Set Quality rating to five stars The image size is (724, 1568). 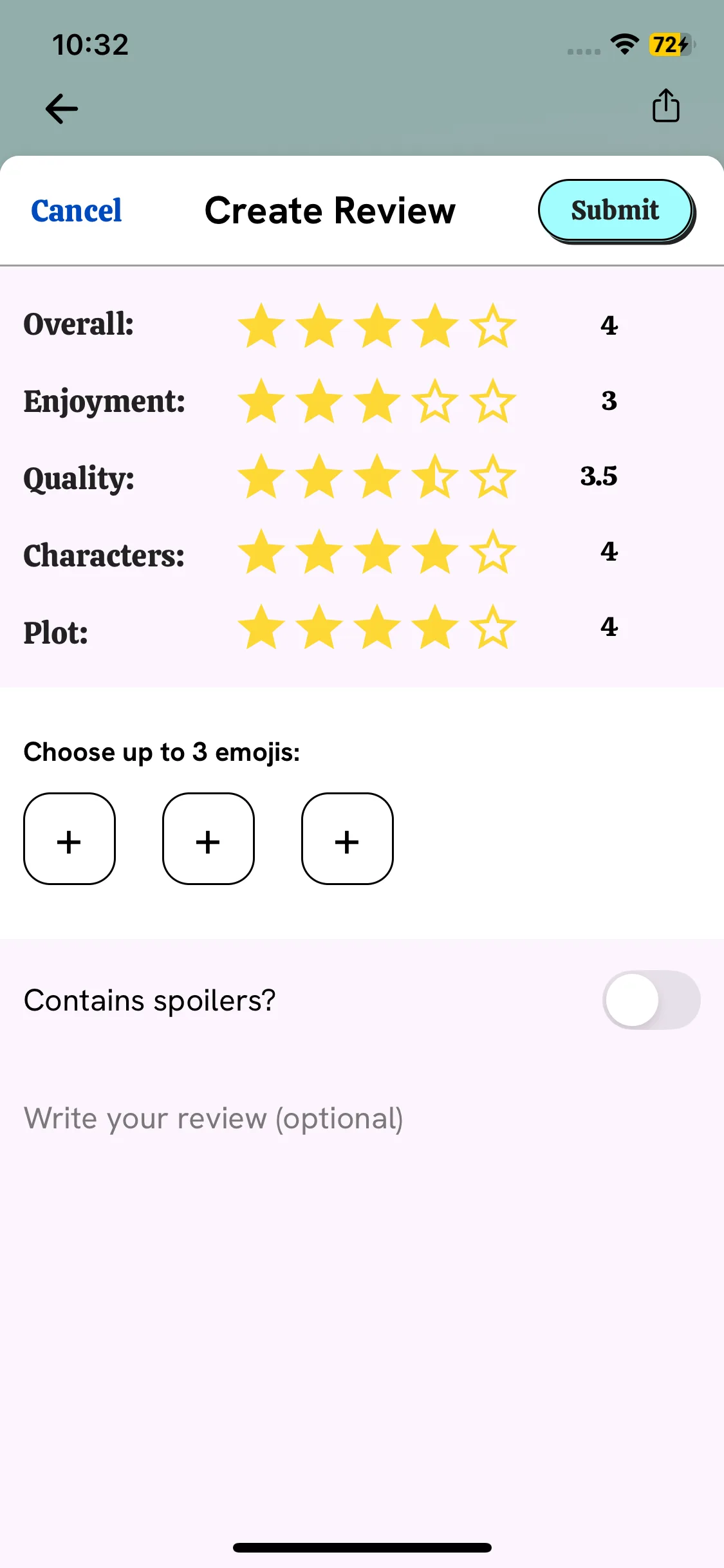point(493,477)
